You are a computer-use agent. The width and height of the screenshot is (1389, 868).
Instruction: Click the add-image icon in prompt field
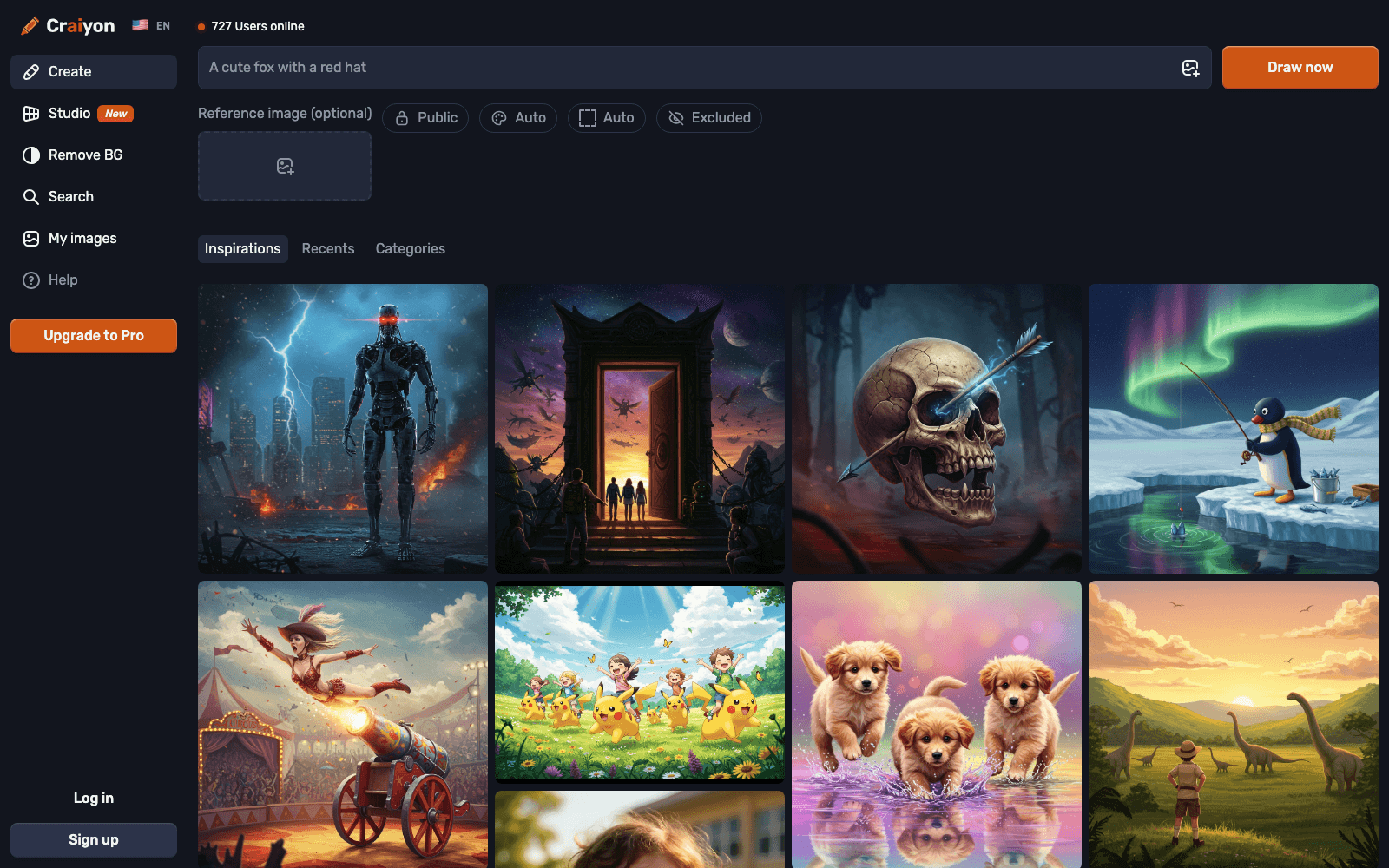[x=1190, y=68]
